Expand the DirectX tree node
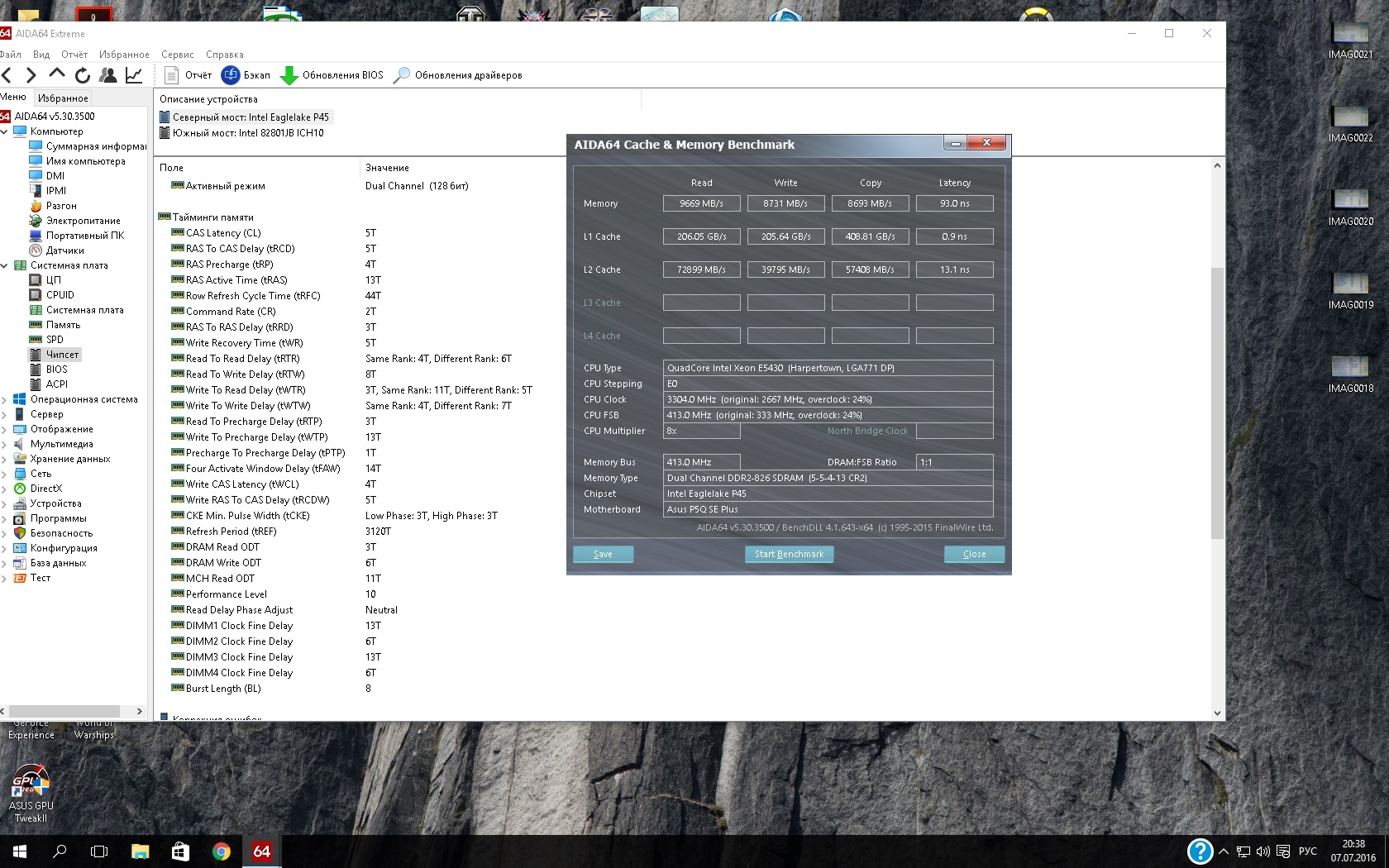Screen dimensions: 1389x868 [4, 489]
